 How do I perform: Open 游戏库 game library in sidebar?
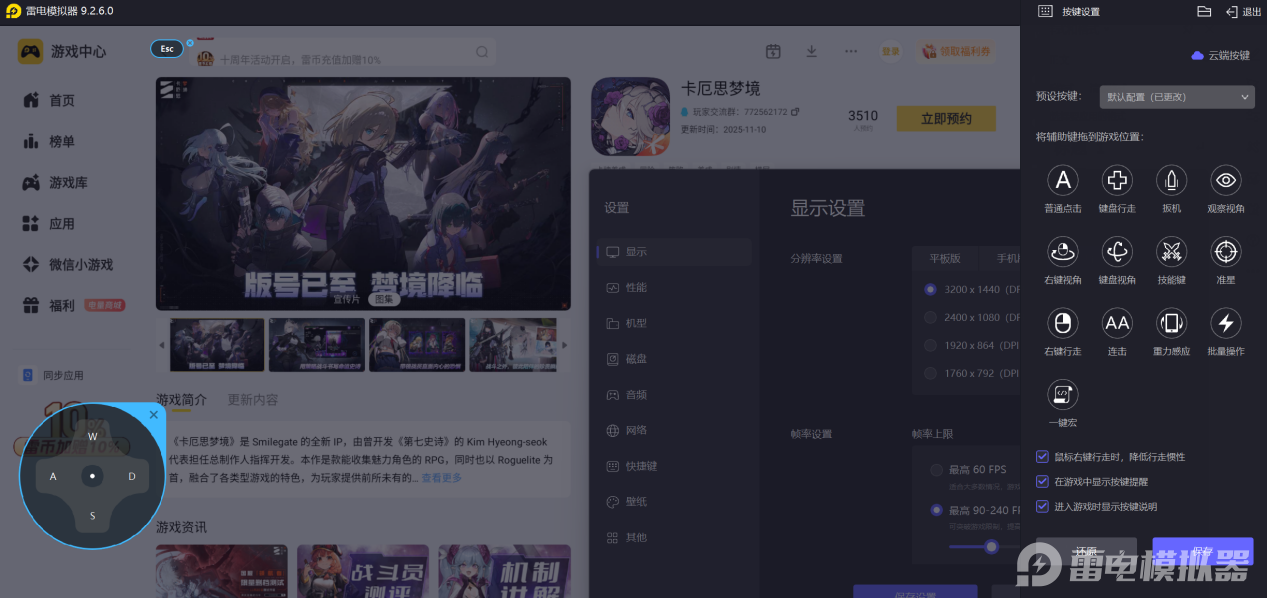pos(68,183)
